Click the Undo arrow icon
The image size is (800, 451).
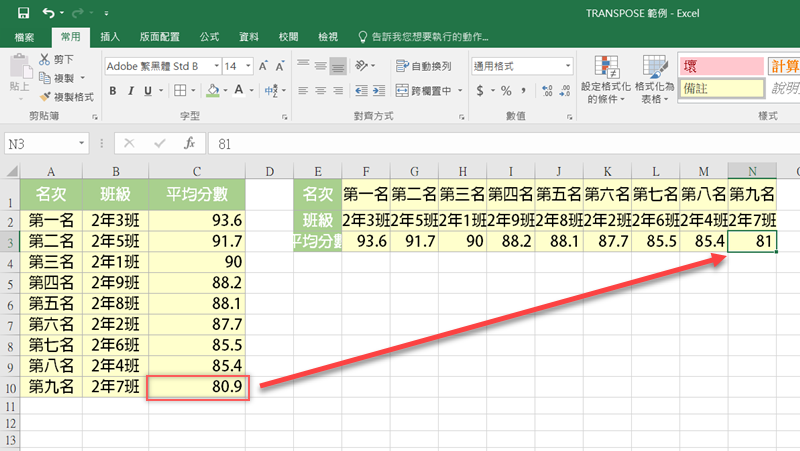coord(48,14)
